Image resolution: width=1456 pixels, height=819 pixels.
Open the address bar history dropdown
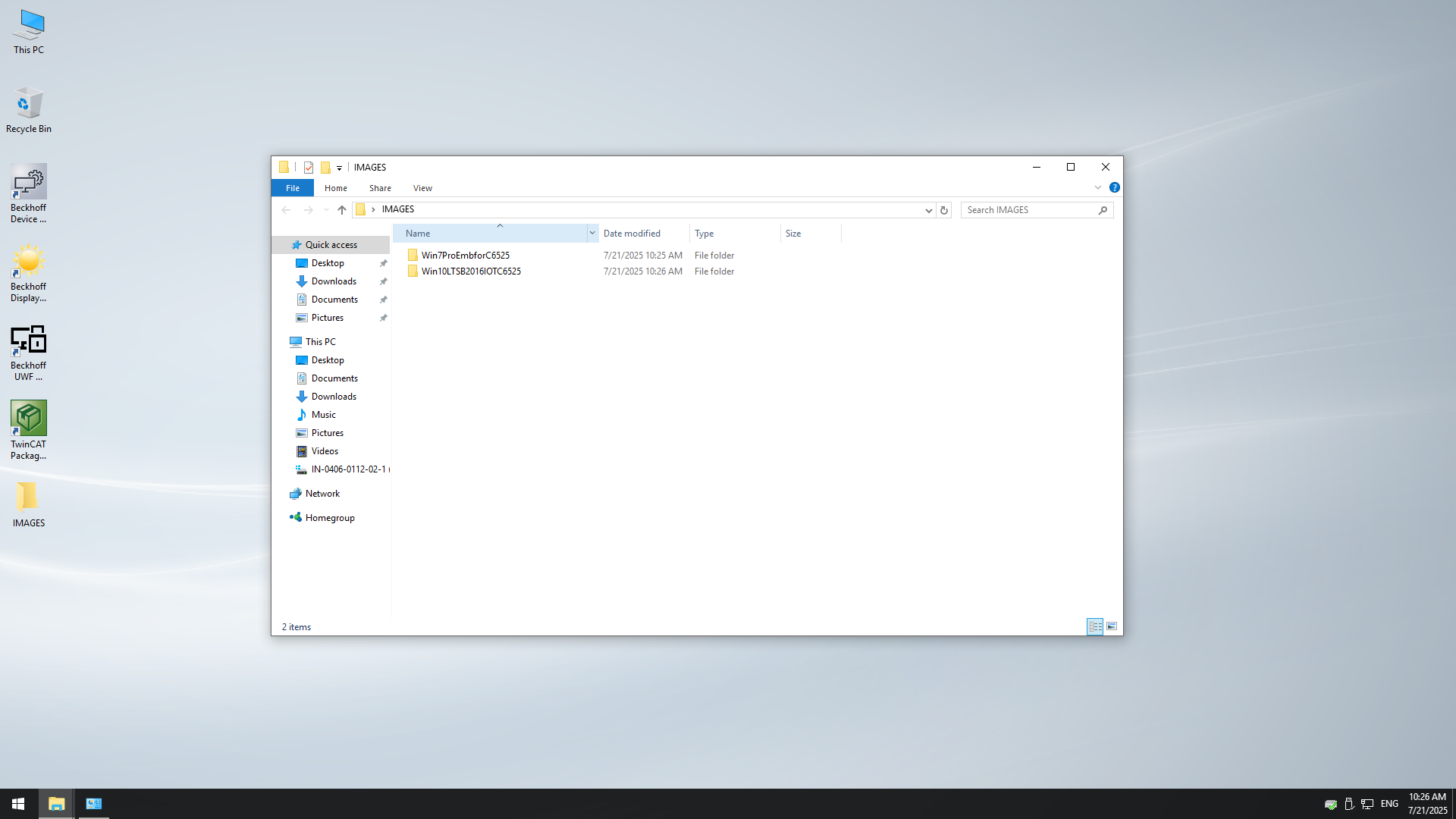[928, 210]
